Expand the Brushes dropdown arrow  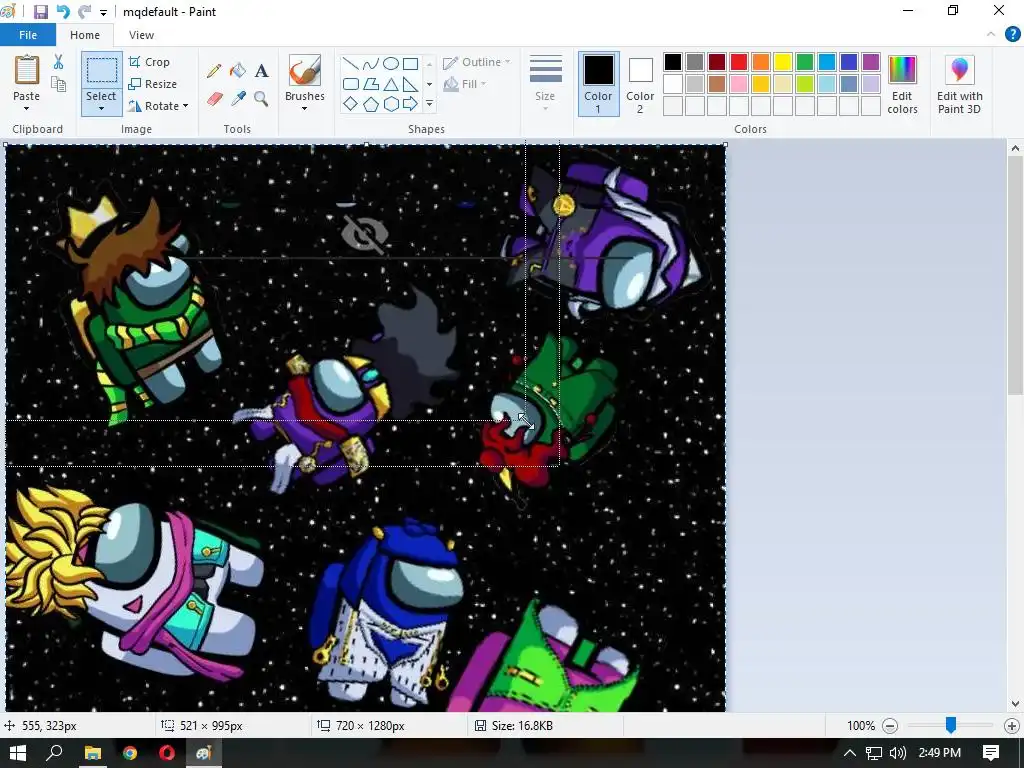tap(304, 108)
